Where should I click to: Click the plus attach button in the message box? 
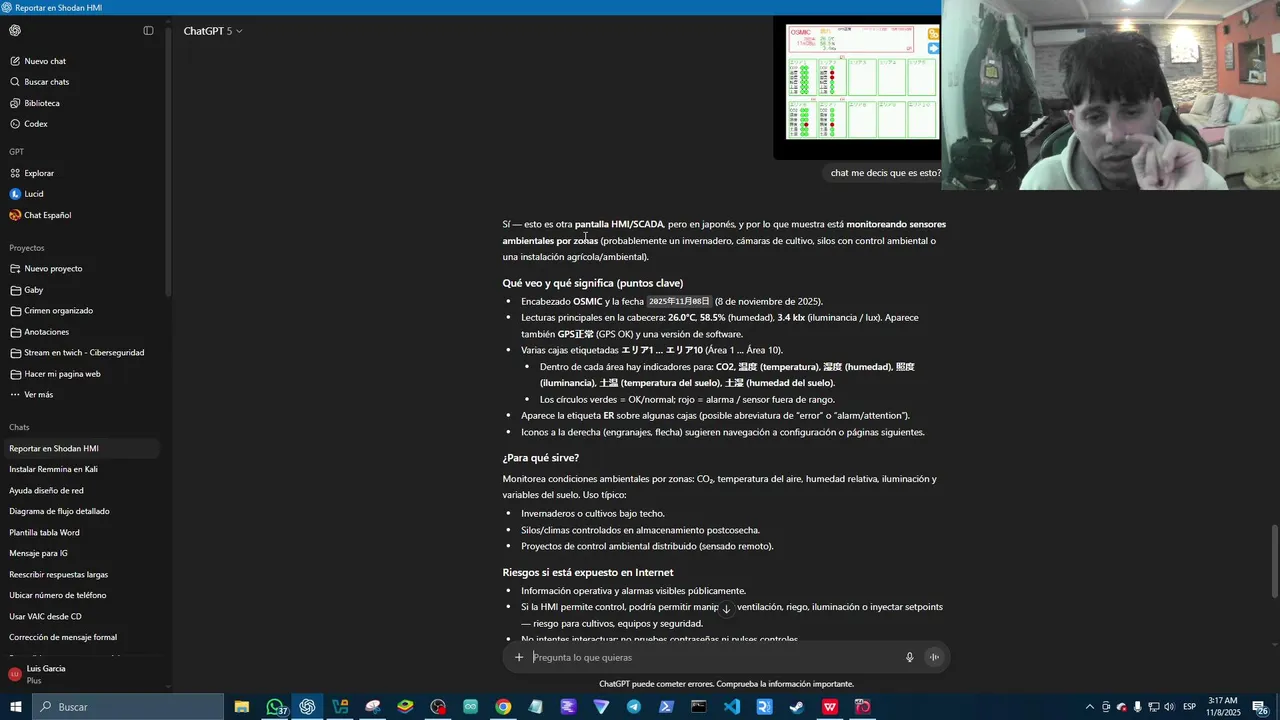[x=519, y=657]
